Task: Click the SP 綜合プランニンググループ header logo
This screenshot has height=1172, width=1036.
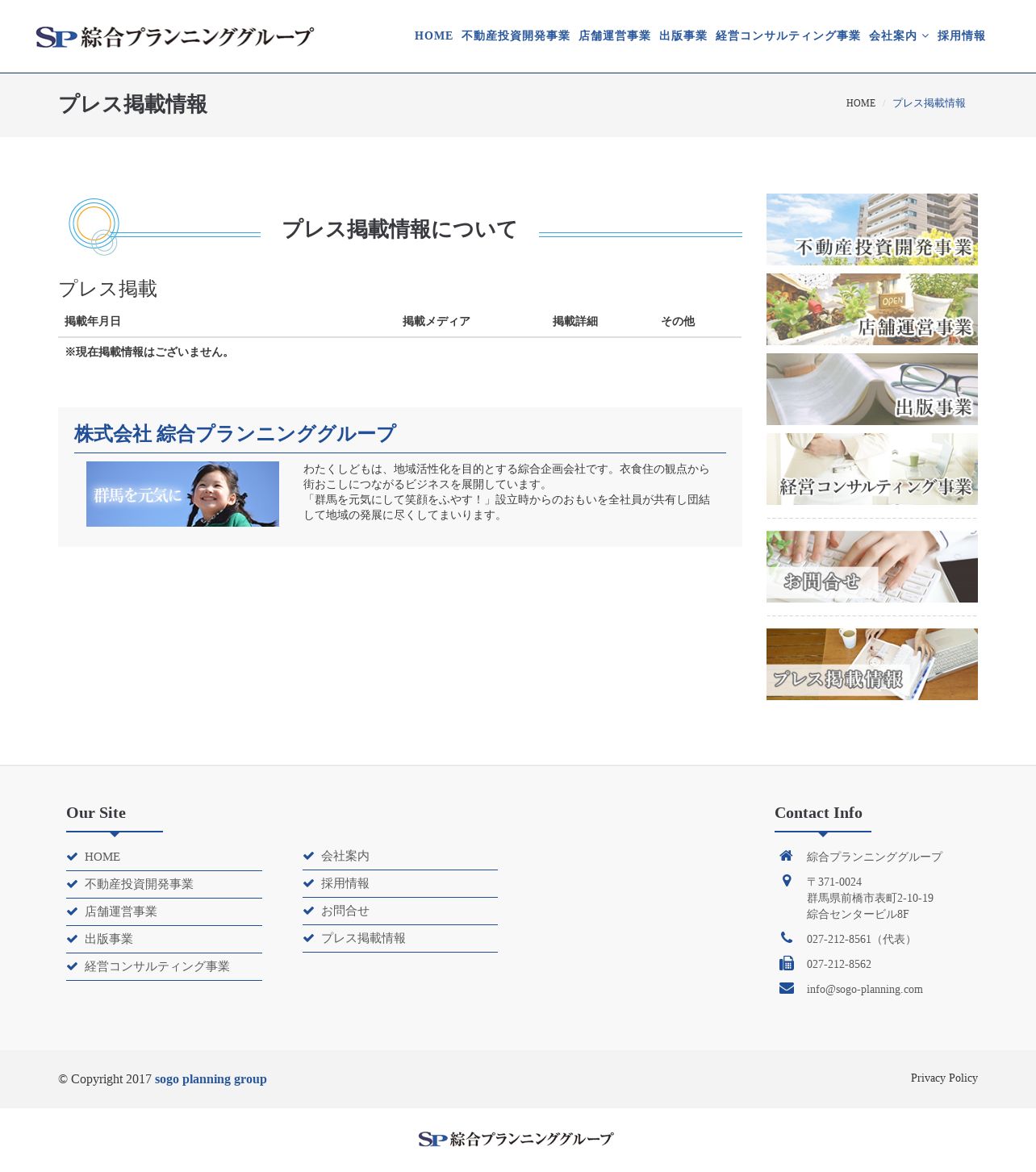Action: click(174, 37)
